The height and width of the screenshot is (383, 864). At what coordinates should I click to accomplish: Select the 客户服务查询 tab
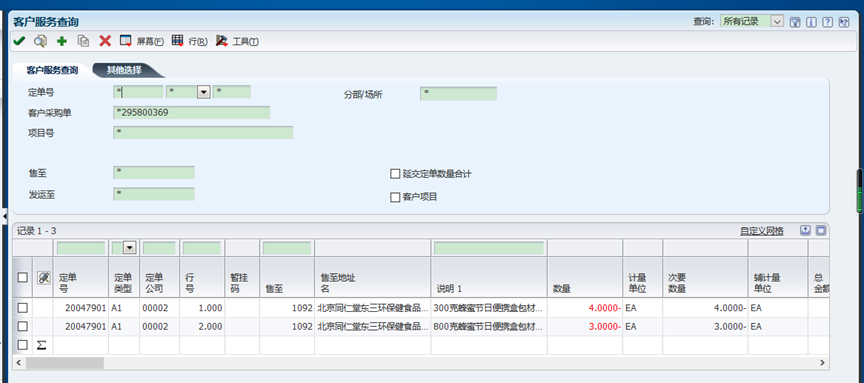[52, 70]
